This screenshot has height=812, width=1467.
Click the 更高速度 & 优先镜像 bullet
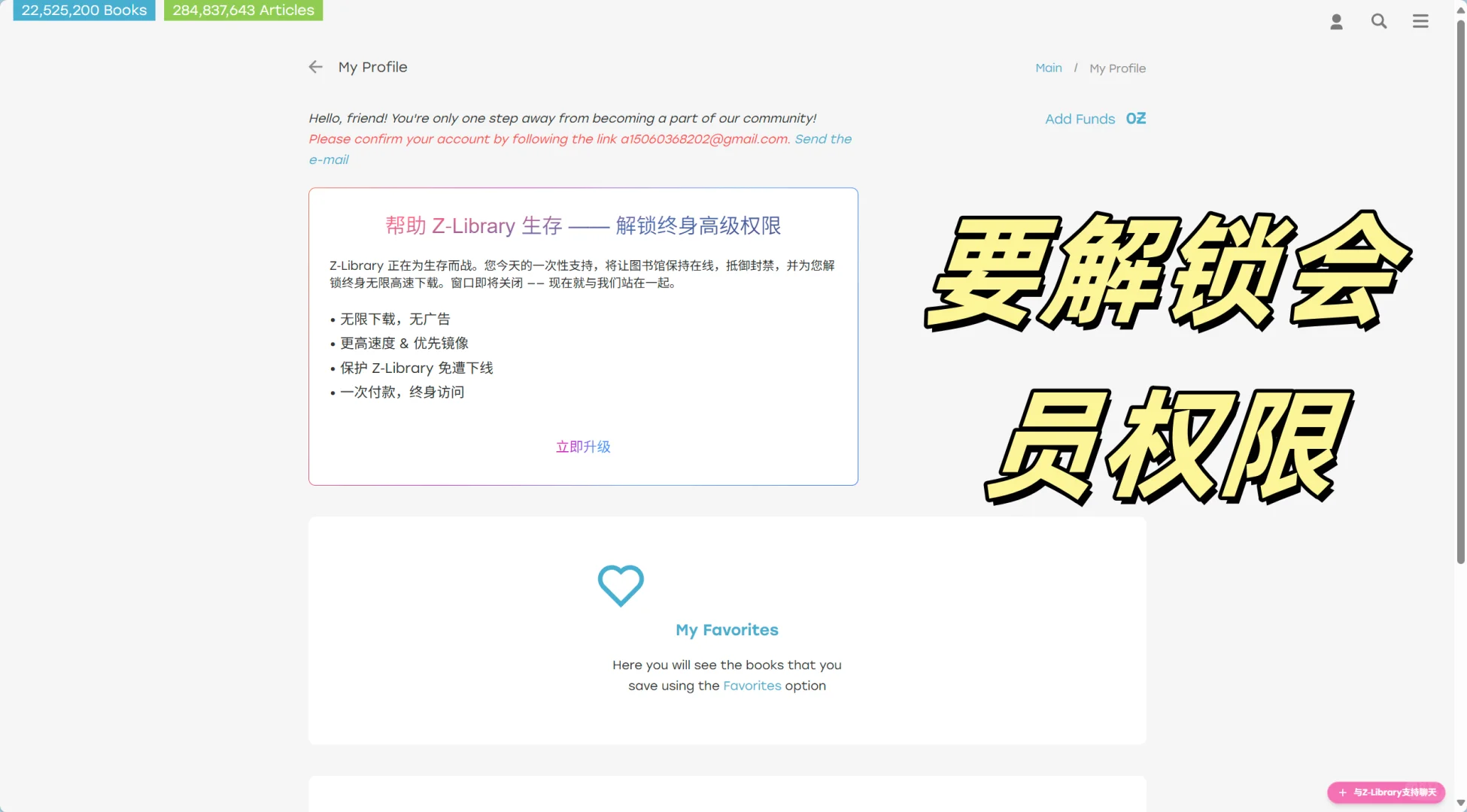coord(404,344)
